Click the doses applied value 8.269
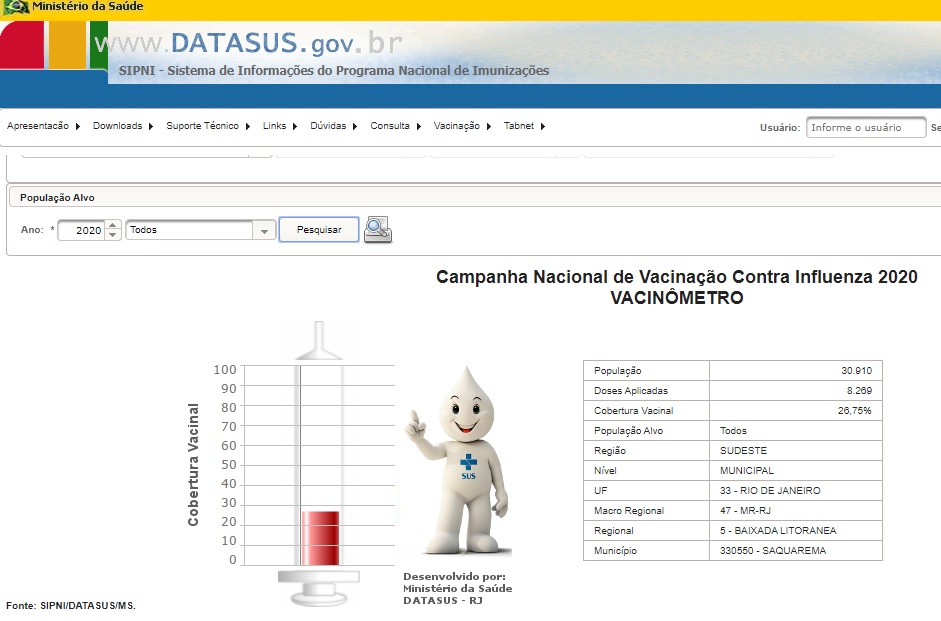Screen dimensions: 941x621 [x=859, y=391]
